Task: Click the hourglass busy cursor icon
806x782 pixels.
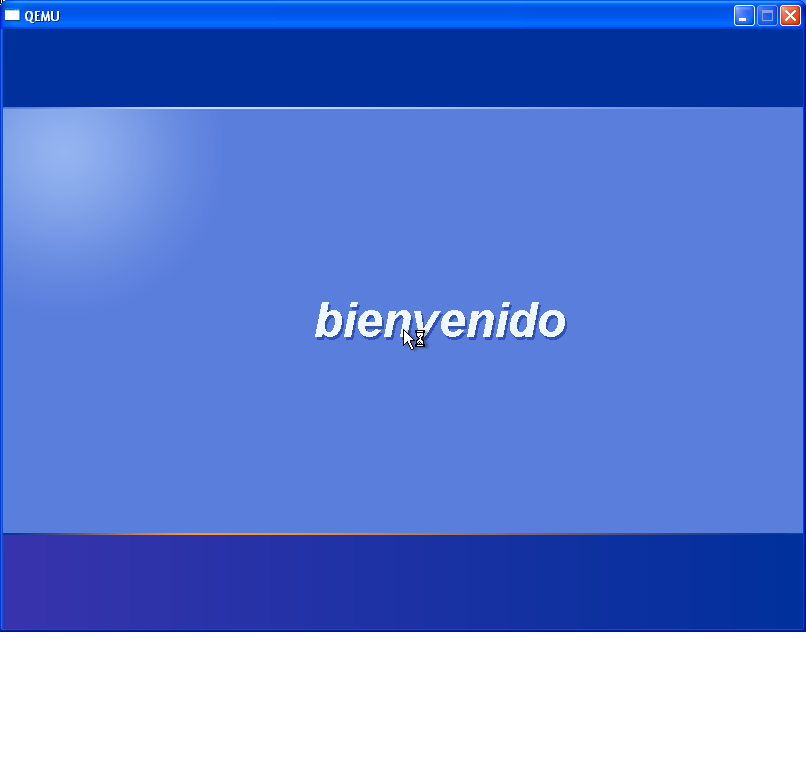Action: (x=420, y=339)
